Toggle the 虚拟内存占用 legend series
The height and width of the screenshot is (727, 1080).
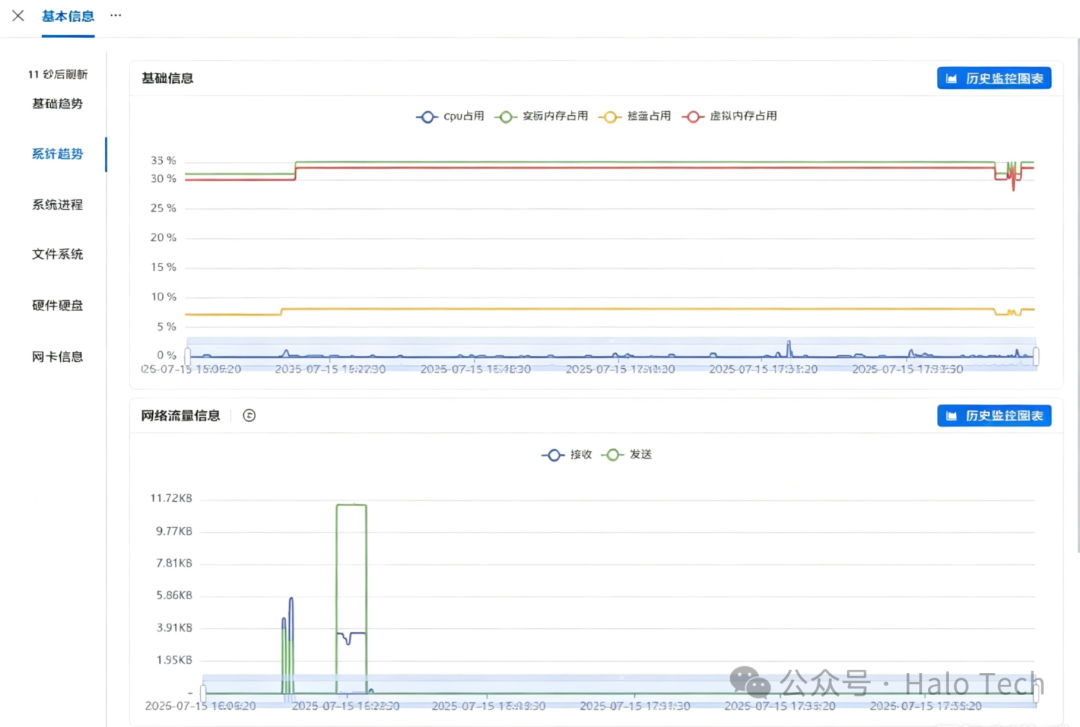pyautogui.click(x=729, y=116)
